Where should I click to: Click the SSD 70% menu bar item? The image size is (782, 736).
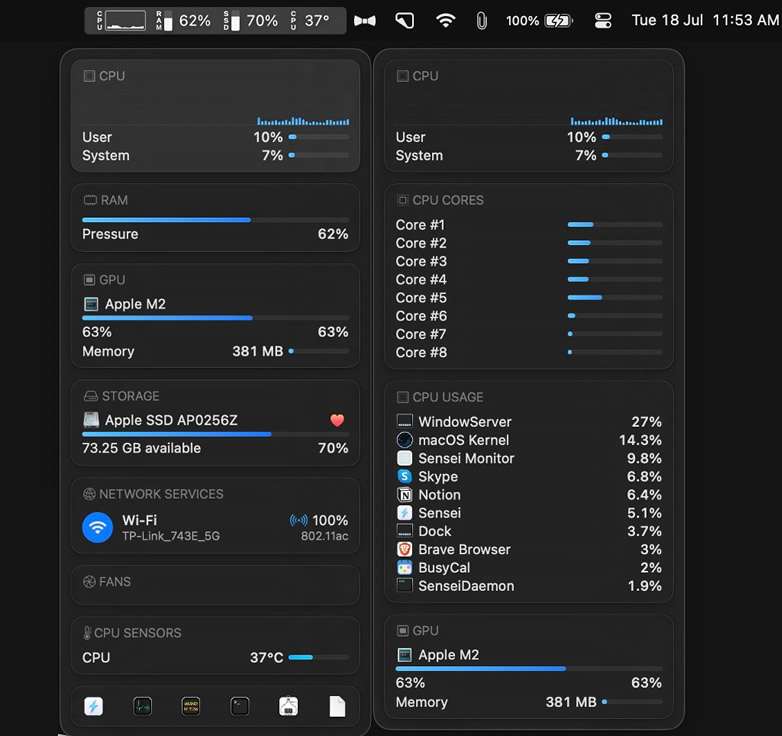tap(251, 20)
